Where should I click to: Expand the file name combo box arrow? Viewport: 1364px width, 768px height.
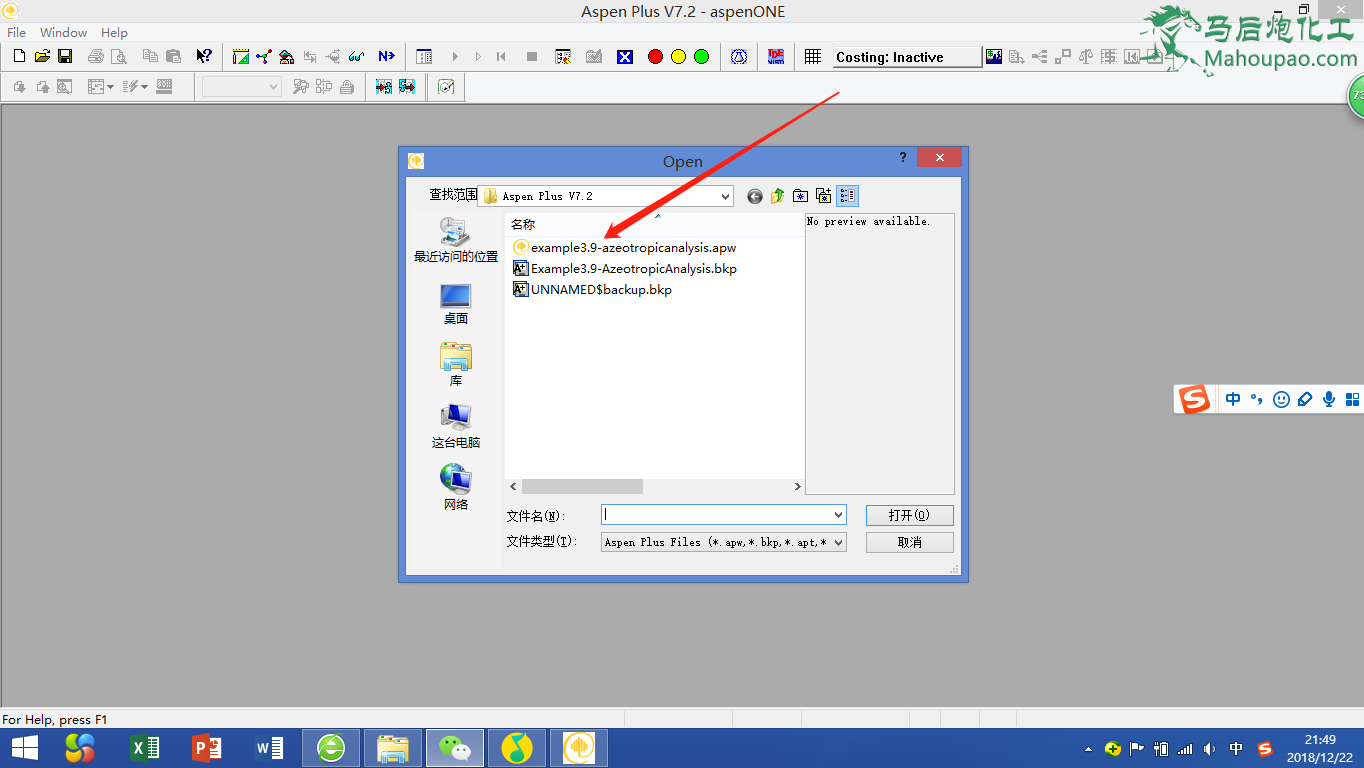838,515
